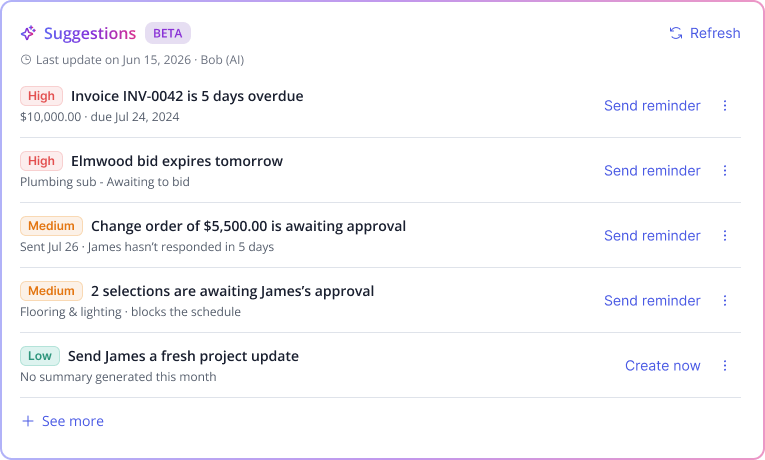The width and height of the screenshot is (765, 460).
Task: Send reminder for James's selections approval
Action: click(652, 300)
